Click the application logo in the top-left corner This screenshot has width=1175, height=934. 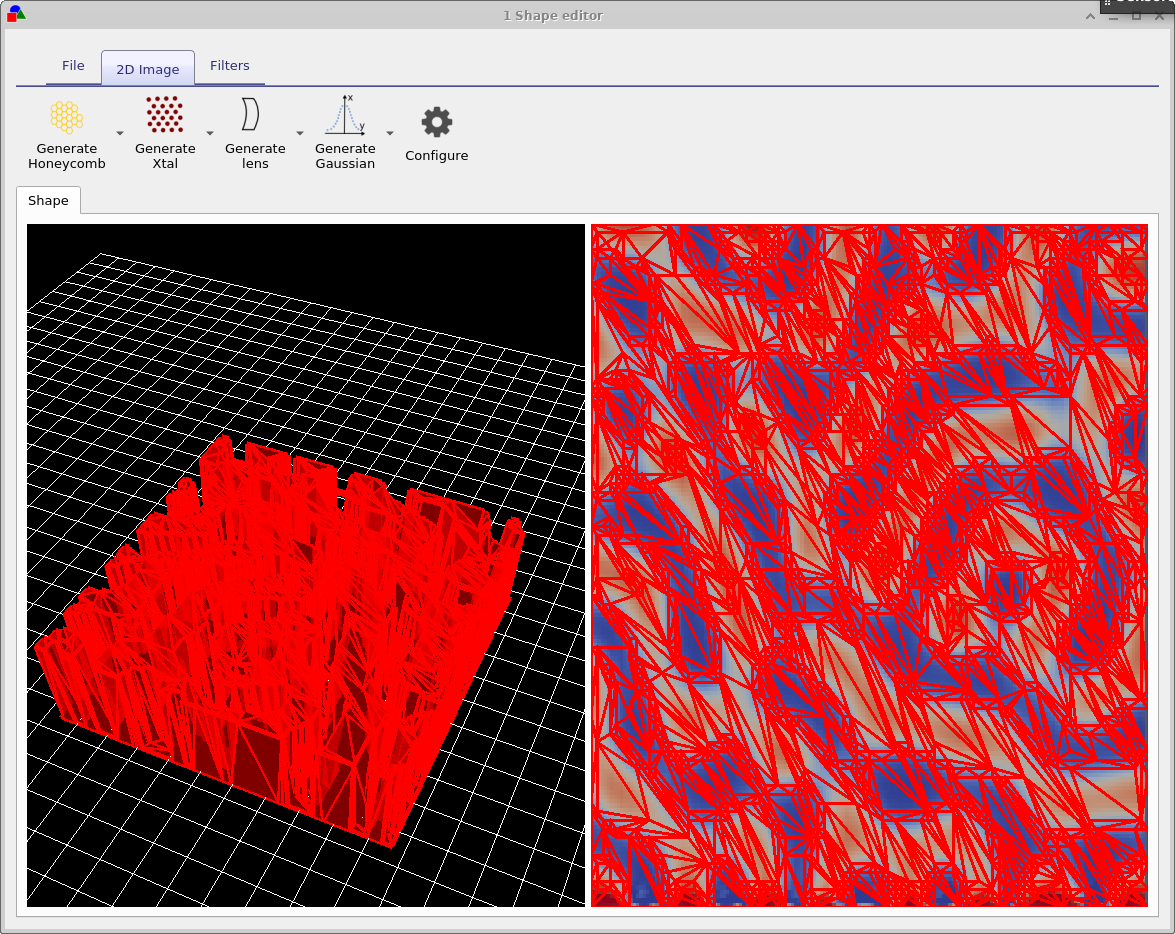coord(16,14)
